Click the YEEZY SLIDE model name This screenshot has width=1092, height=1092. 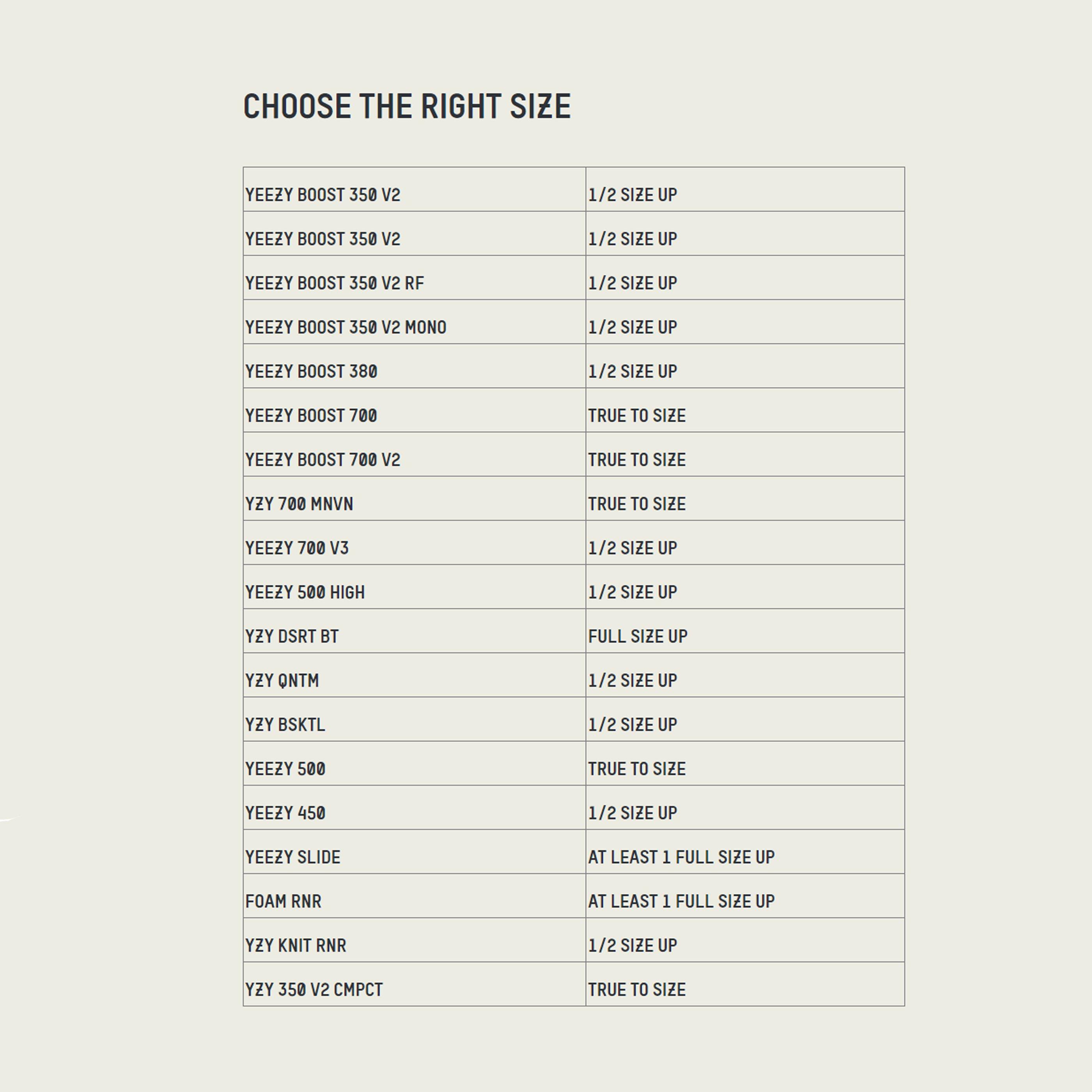pos(293,857)
